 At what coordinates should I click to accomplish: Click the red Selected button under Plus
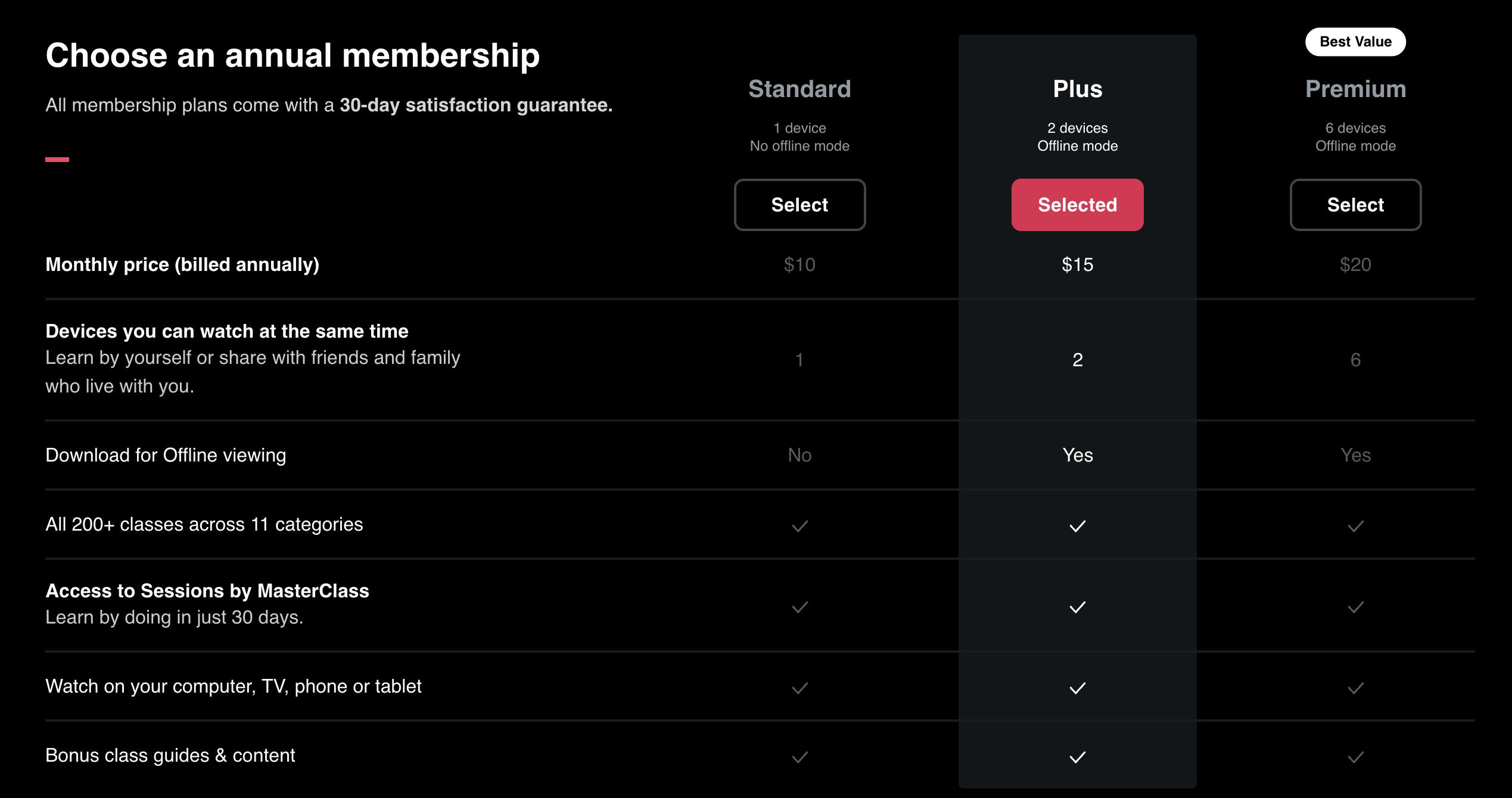1077,205
